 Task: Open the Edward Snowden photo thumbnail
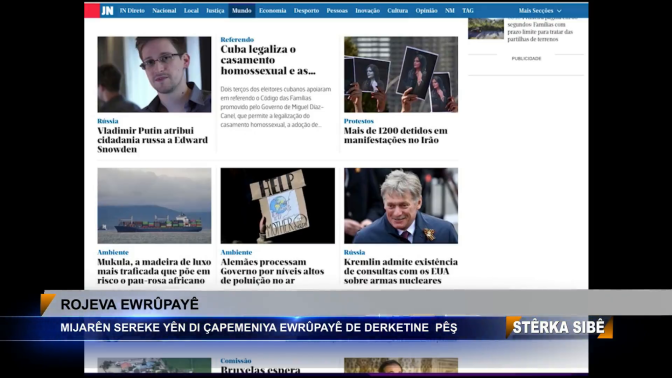154,75
